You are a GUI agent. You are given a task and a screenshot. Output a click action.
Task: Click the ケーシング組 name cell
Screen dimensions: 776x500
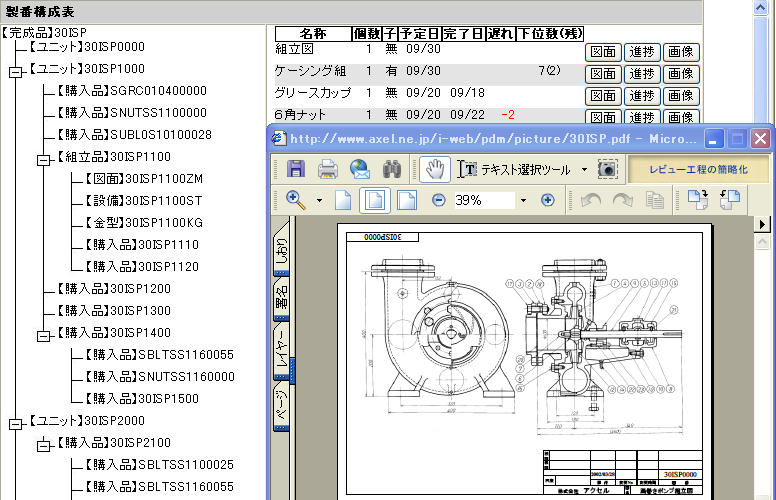click(310, 71)
